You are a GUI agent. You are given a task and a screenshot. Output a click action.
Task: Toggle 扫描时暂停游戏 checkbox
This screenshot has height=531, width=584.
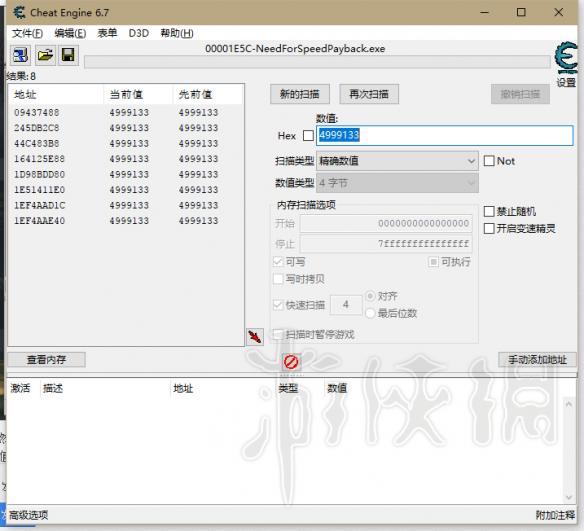pos(278,334)
